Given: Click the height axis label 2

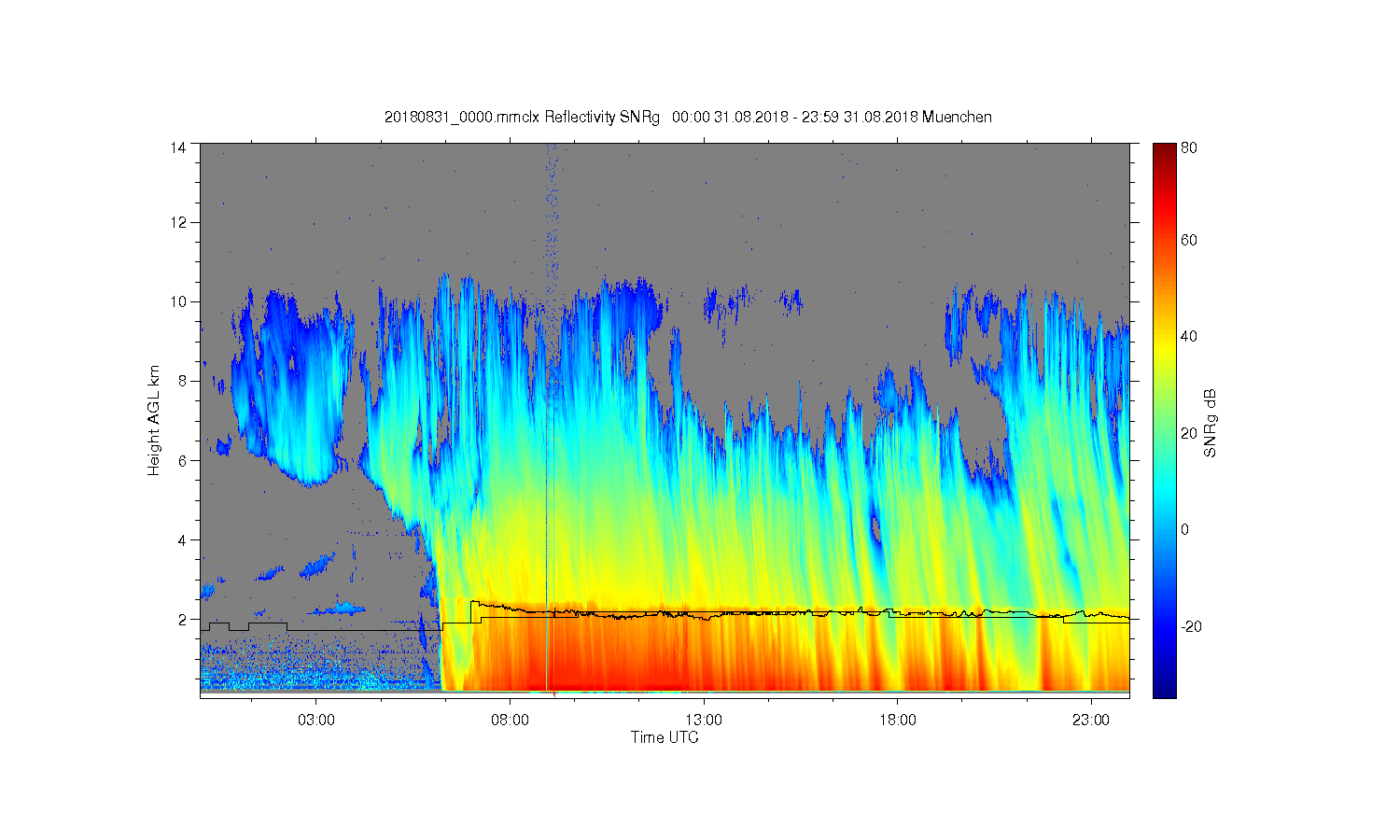Looking at the screenshot, I should (182, 619).
